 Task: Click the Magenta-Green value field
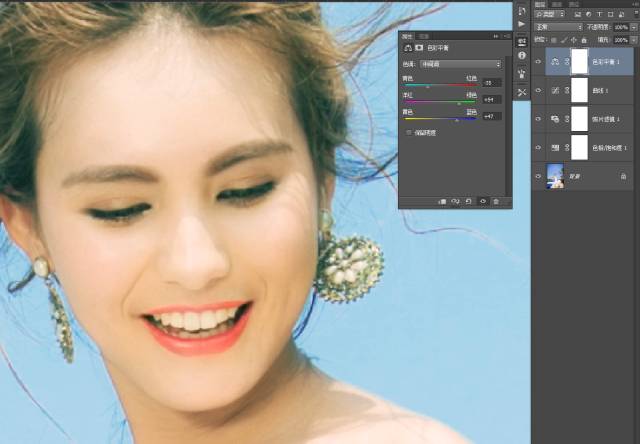(492, 100)
